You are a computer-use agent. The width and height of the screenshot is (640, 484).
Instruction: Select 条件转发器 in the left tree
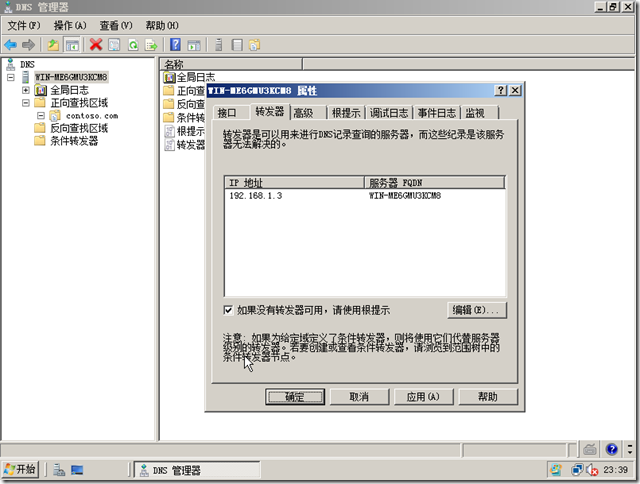pyautogui.click(x=74, y=141)
